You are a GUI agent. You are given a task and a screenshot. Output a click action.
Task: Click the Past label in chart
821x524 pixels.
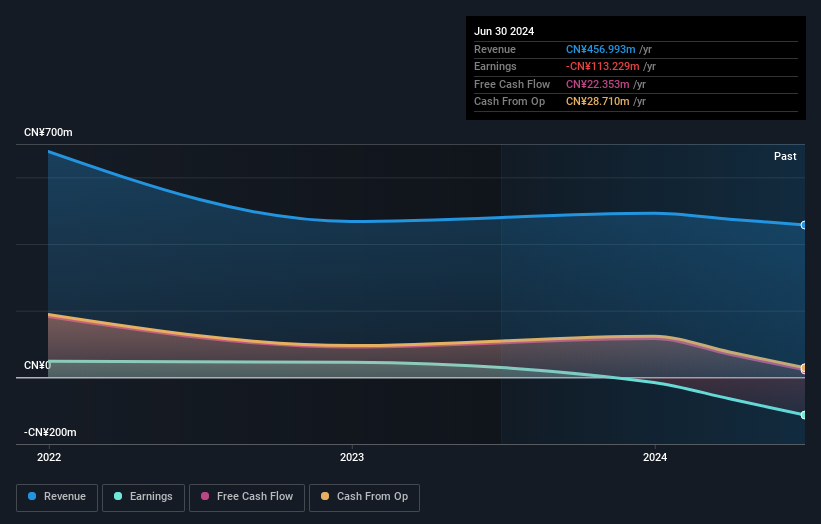click(785, 156)
